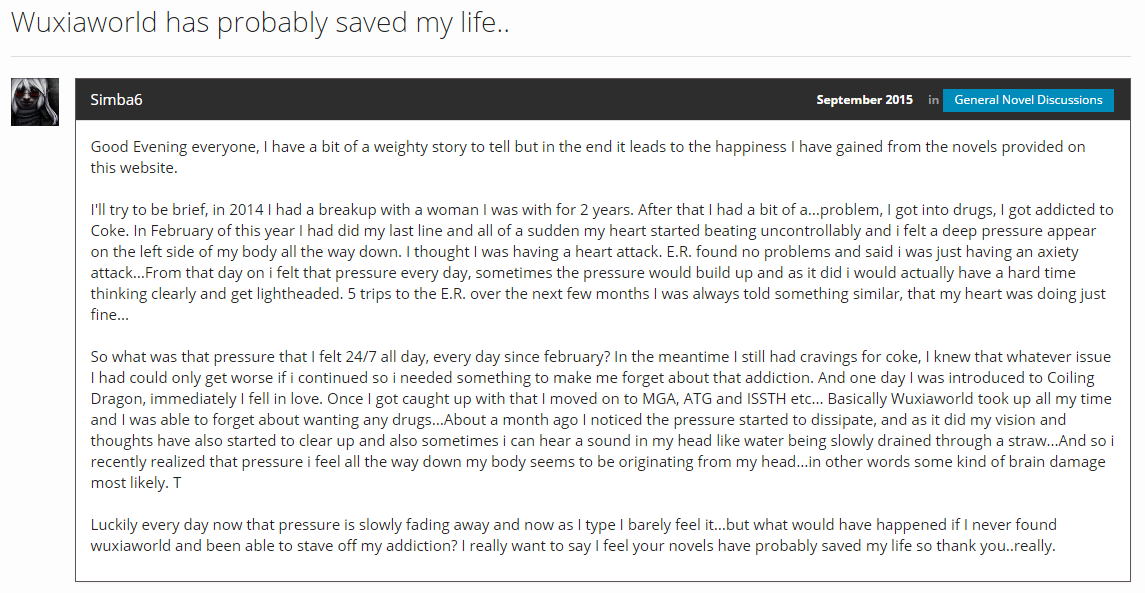Open the General Novel Discussions category

pyautogui.click(x=1028, y=100)
